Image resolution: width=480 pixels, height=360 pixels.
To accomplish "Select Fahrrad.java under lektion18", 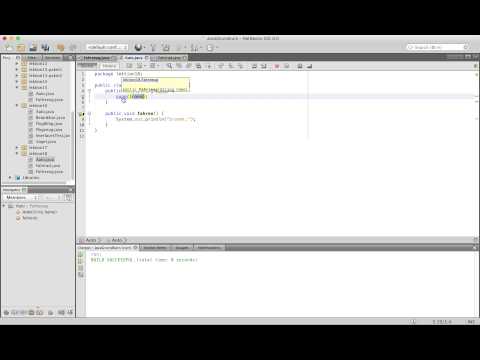I will 48,166.
